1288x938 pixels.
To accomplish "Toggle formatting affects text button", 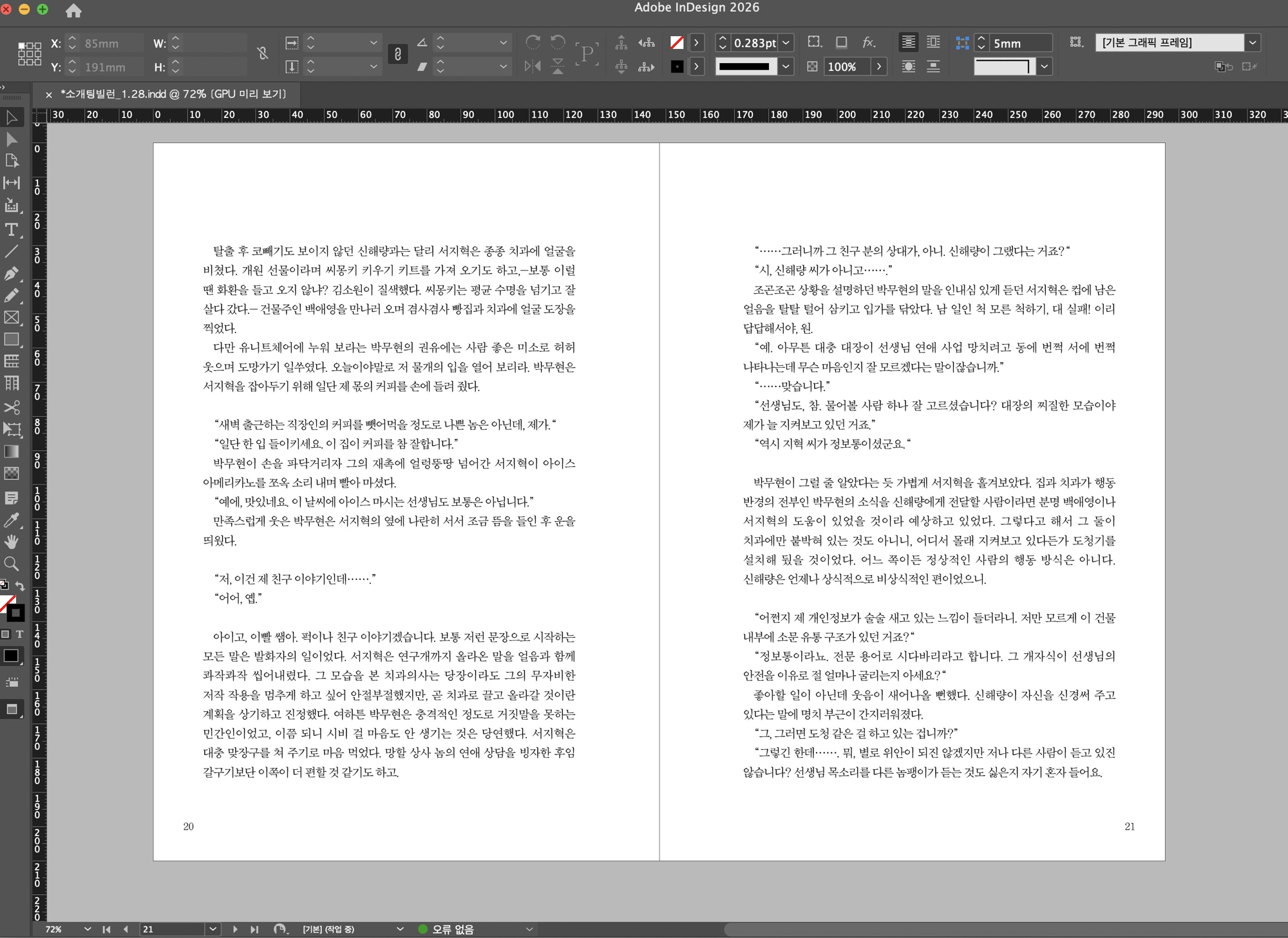I will [20, 635].
